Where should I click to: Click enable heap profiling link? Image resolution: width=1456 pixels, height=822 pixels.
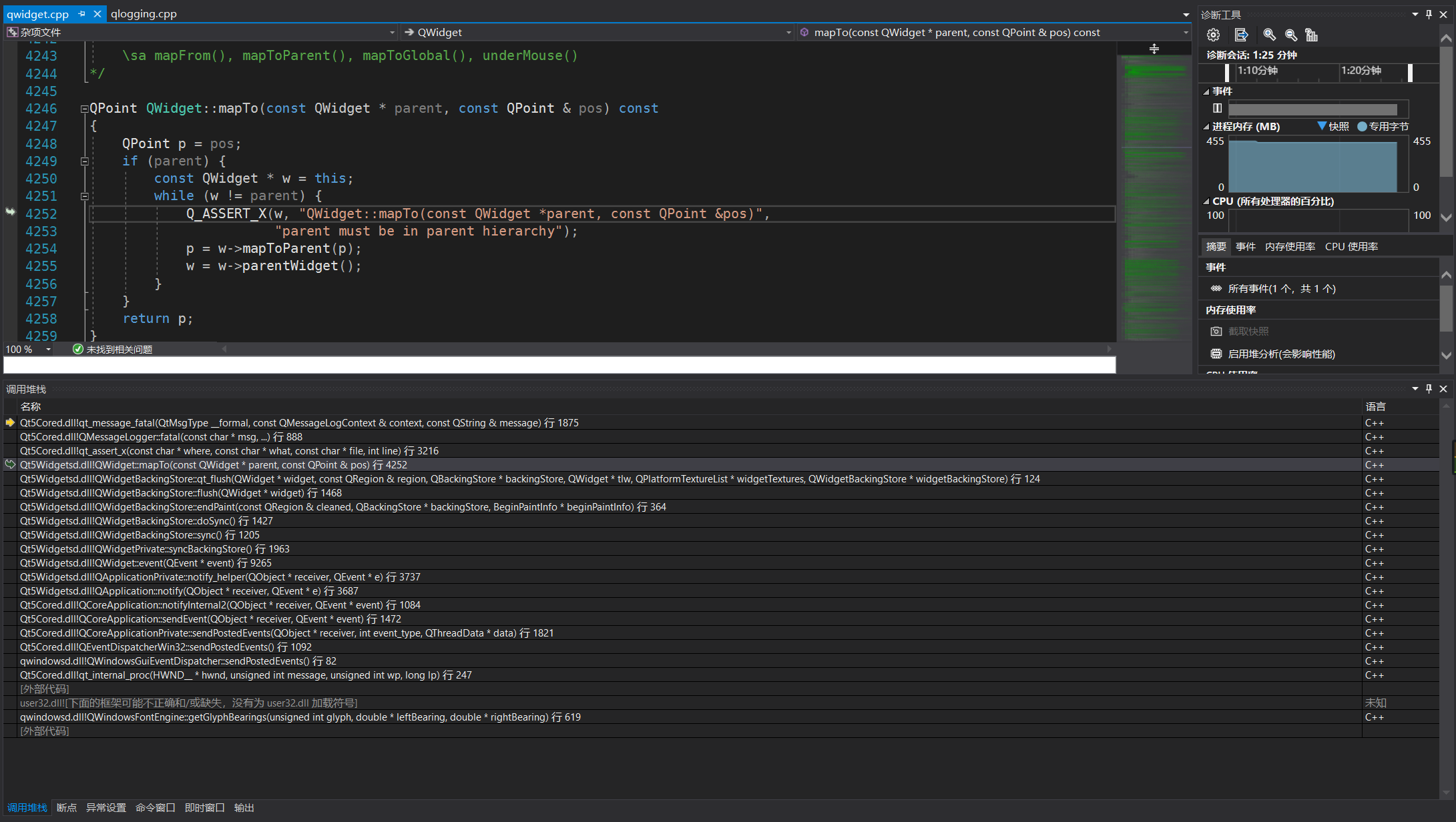(x=1281, y=354)
